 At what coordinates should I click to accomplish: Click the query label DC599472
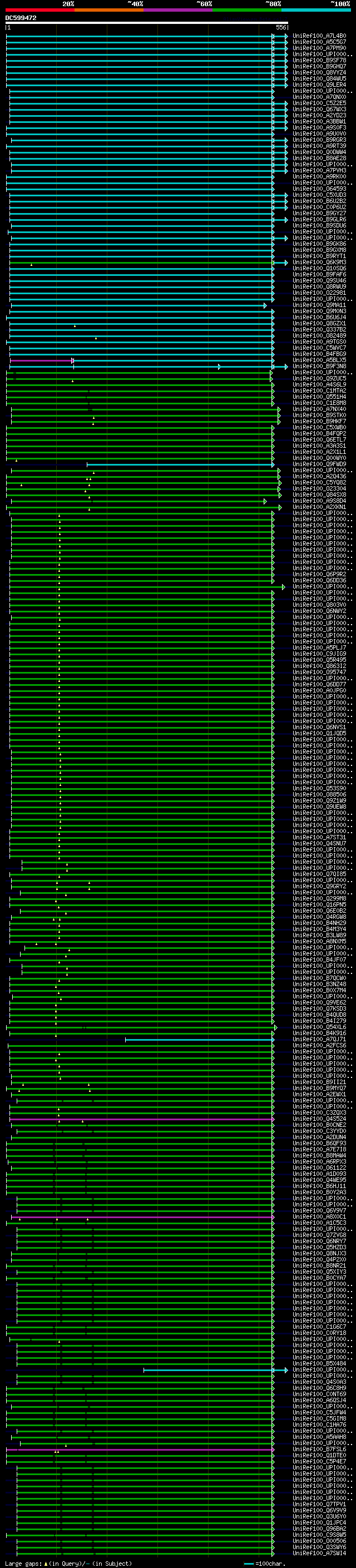tap(21, 18)
